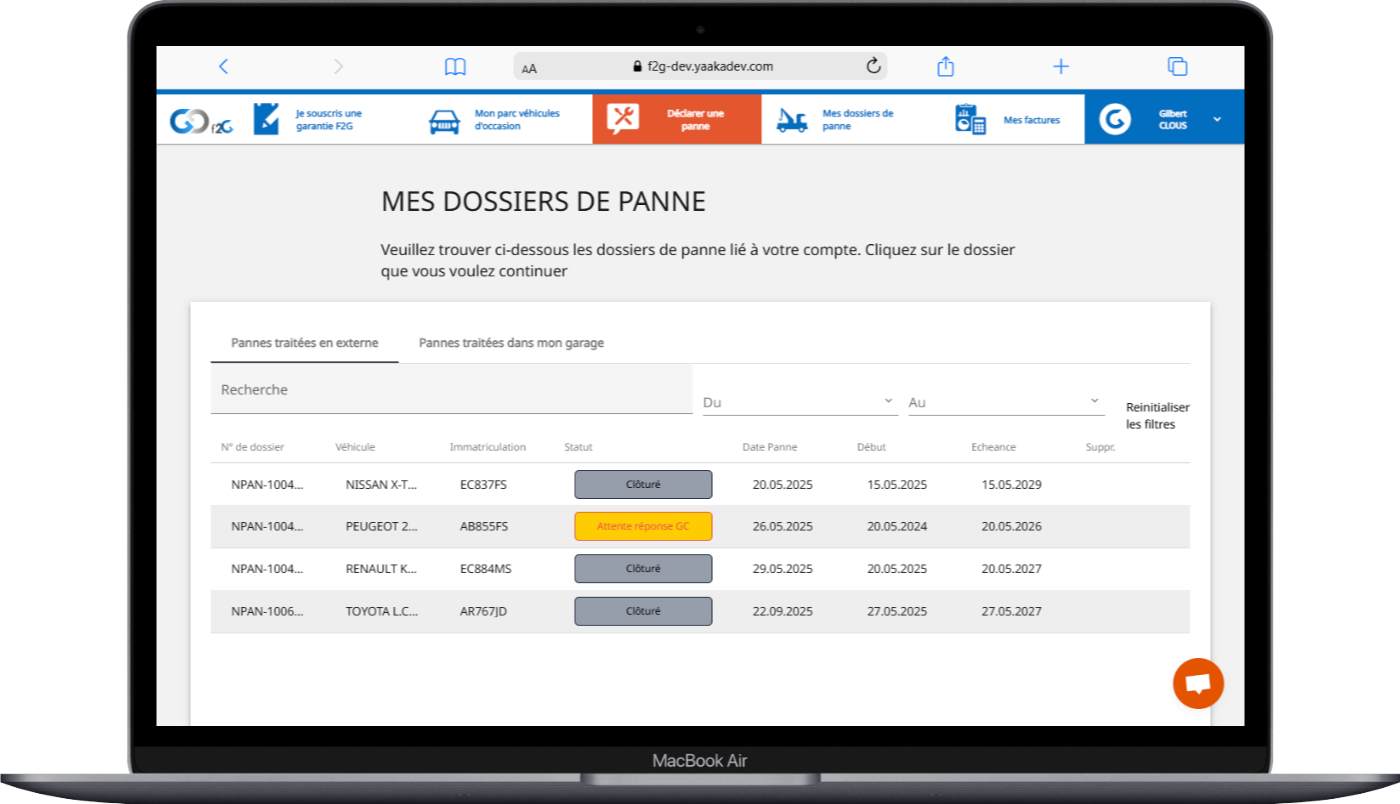
Task: Click the Recherche search field
Action: click(x=451, y=390)
